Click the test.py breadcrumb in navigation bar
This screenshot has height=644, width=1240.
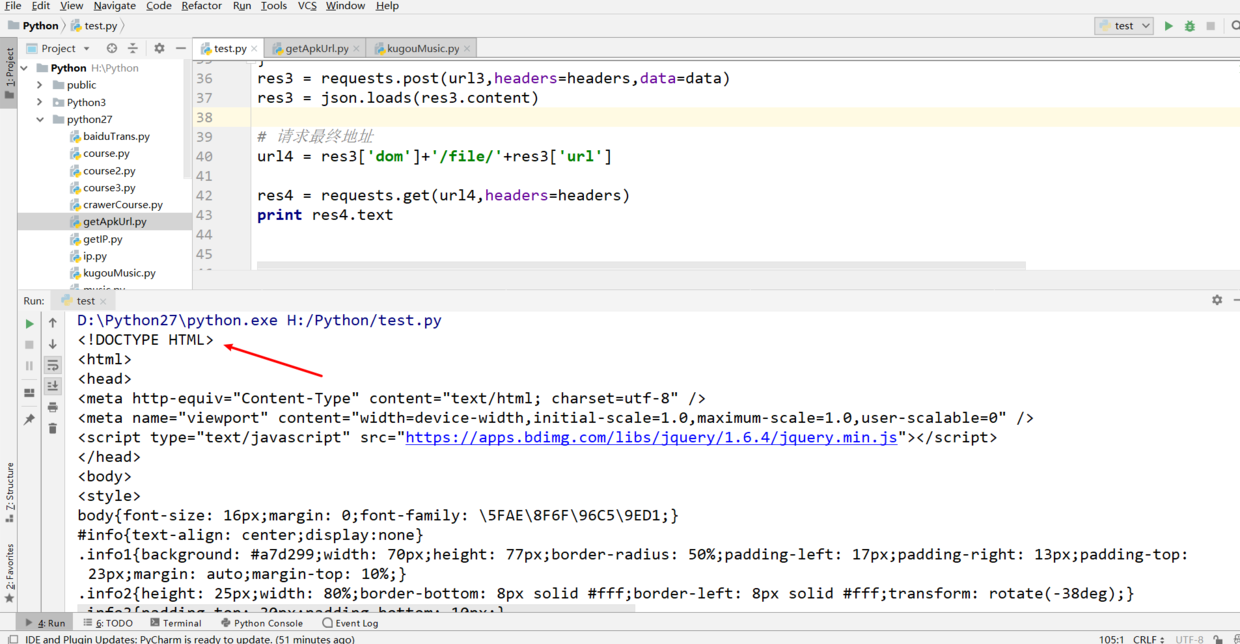pyautogui.click(x=94, y=26)
